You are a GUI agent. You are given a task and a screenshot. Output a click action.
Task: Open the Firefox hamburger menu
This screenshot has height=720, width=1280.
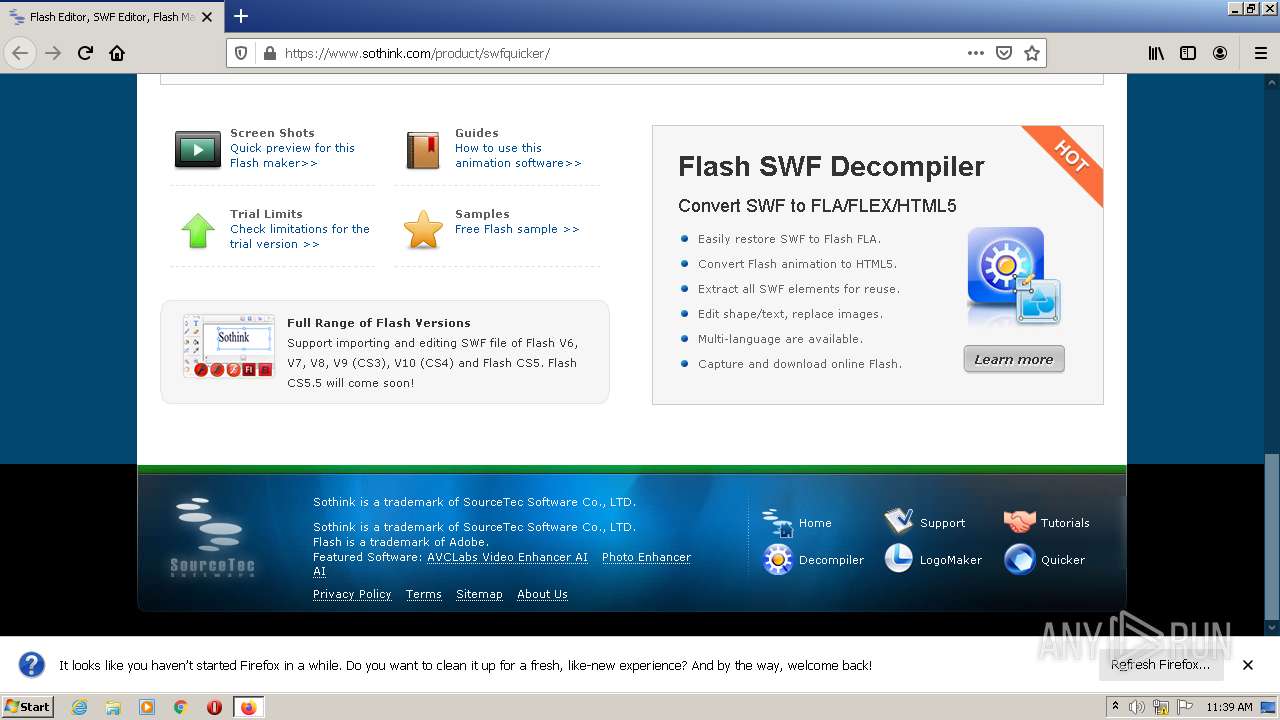click(x=1260, y=53)
